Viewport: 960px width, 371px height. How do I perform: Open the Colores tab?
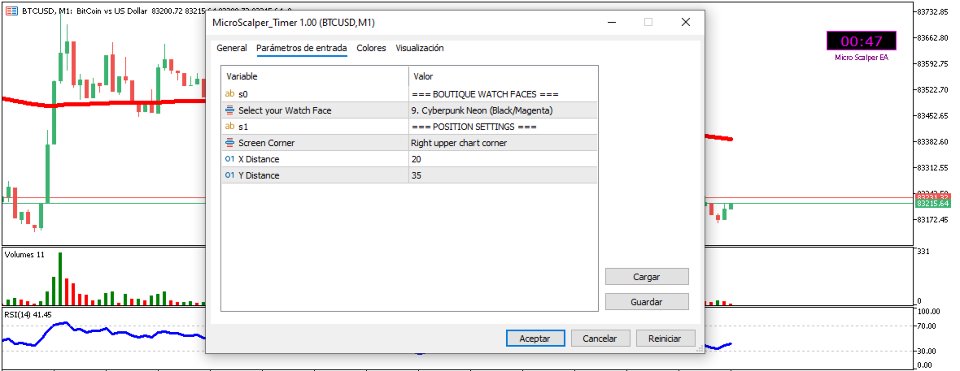click(x=371, y=48)
